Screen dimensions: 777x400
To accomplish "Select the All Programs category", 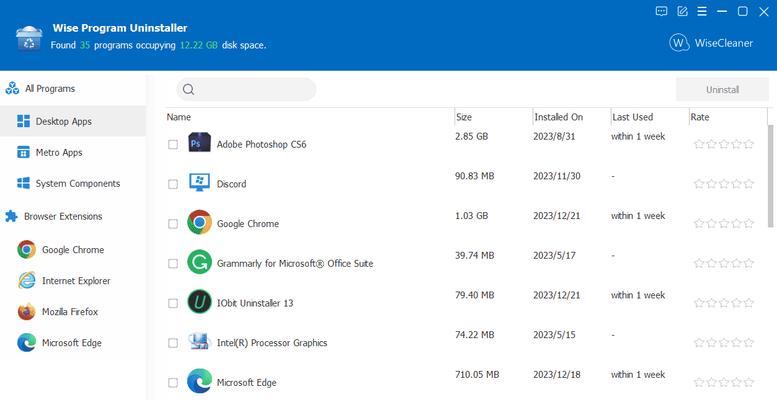I will click(73, 89).
